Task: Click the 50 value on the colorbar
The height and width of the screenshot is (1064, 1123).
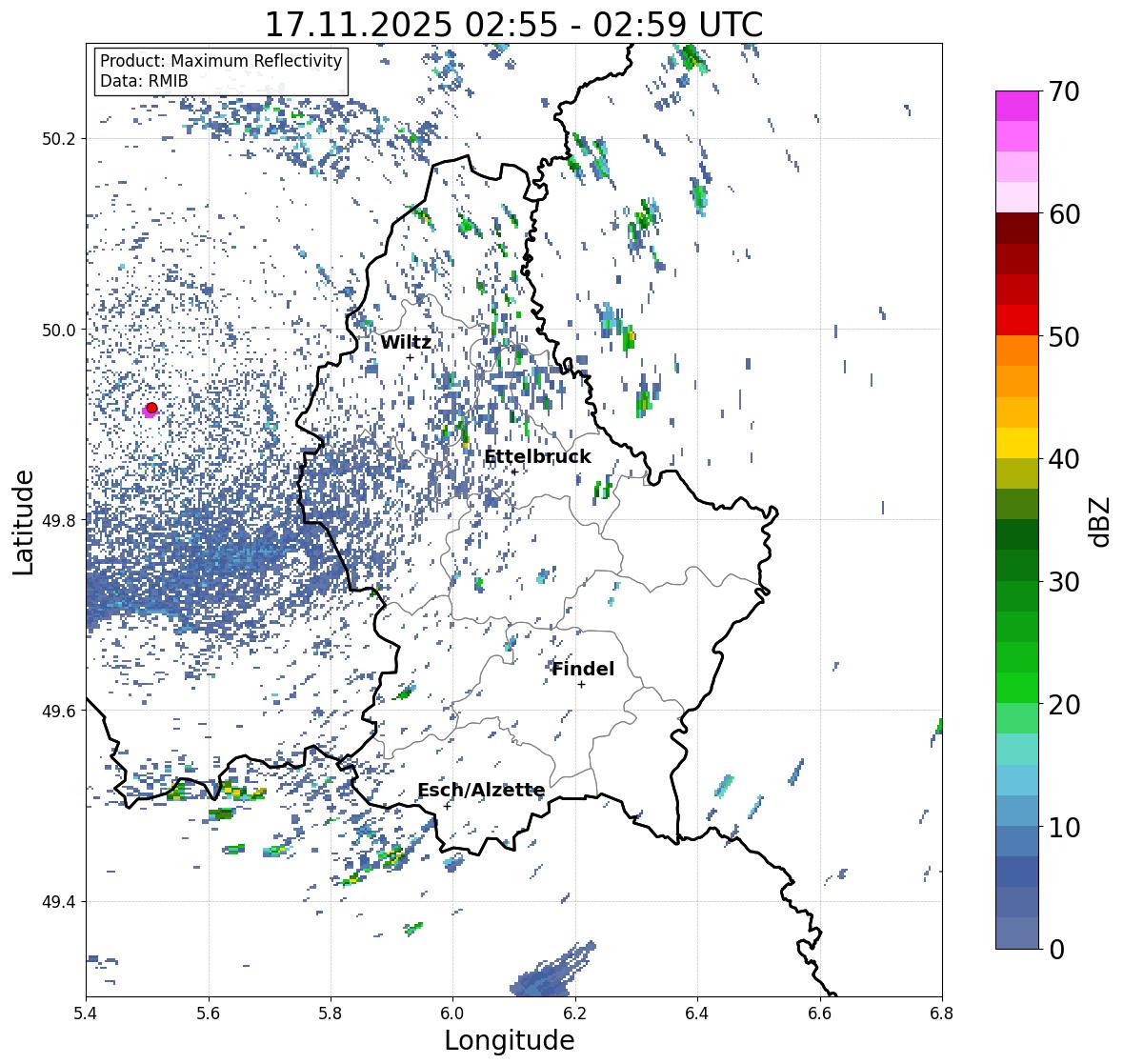Action: [x=1063, y=336]
